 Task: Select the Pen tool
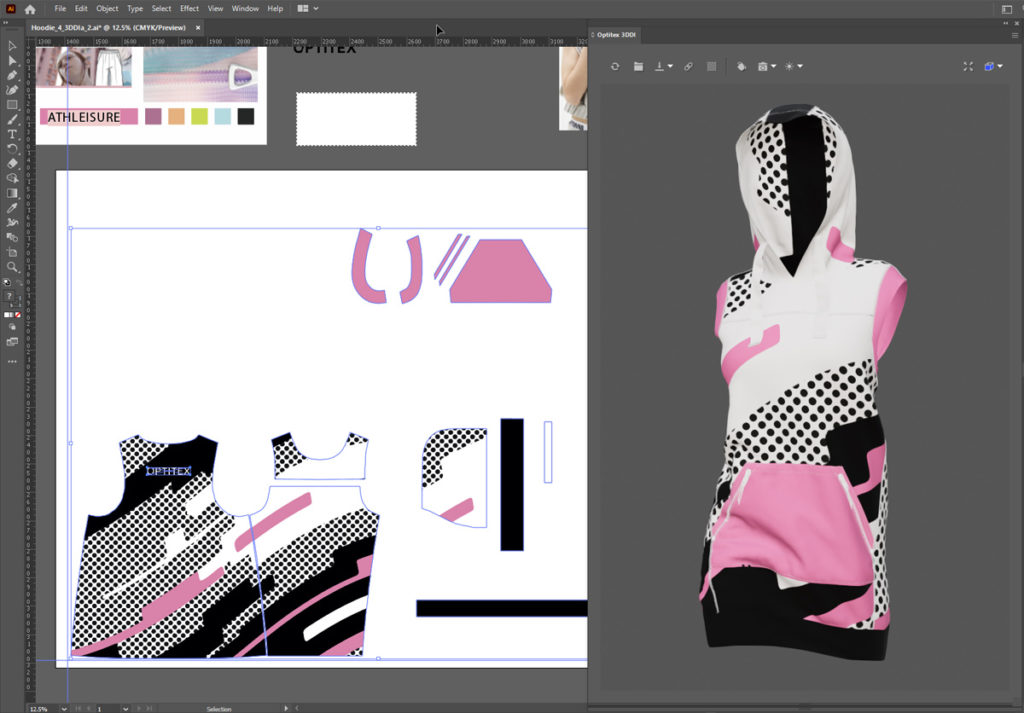point(12,75)
